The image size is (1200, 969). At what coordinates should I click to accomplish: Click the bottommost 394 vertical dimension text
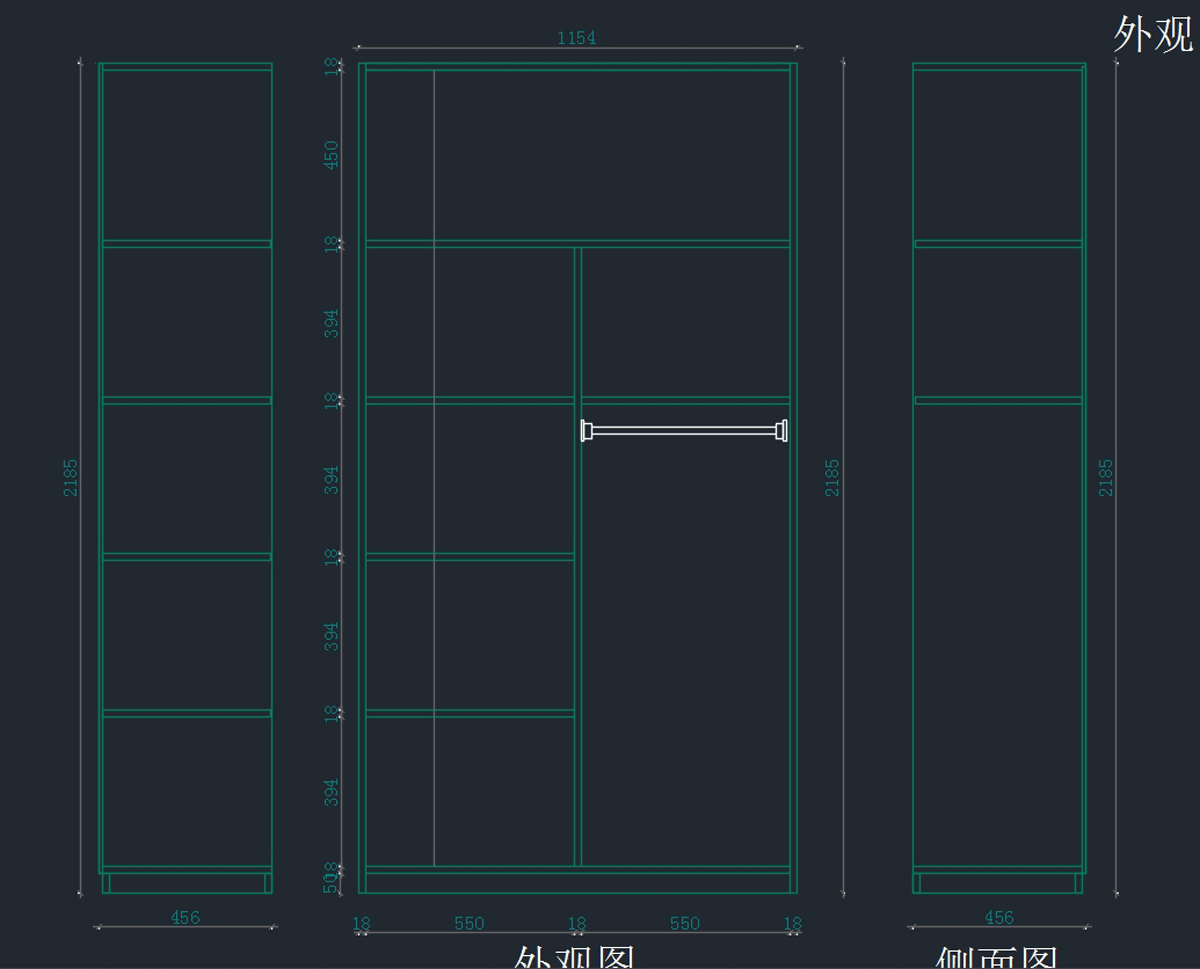331,792
